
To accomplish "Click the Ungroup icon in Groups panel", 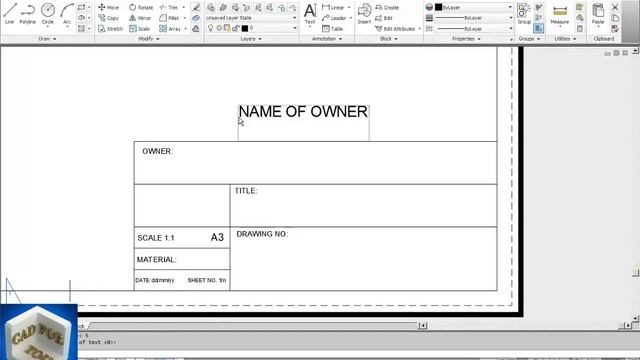I will click(539, 7).
